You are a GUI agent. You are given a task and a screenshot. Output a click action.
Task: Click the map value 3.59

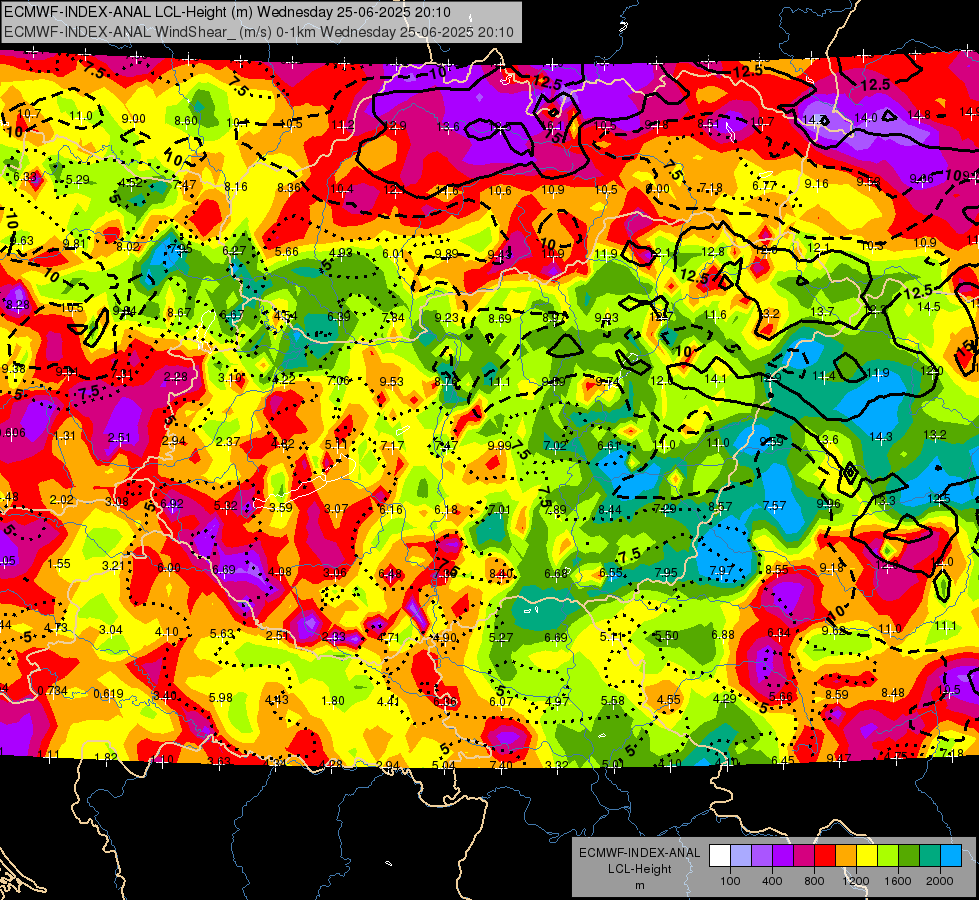(281, 508)
